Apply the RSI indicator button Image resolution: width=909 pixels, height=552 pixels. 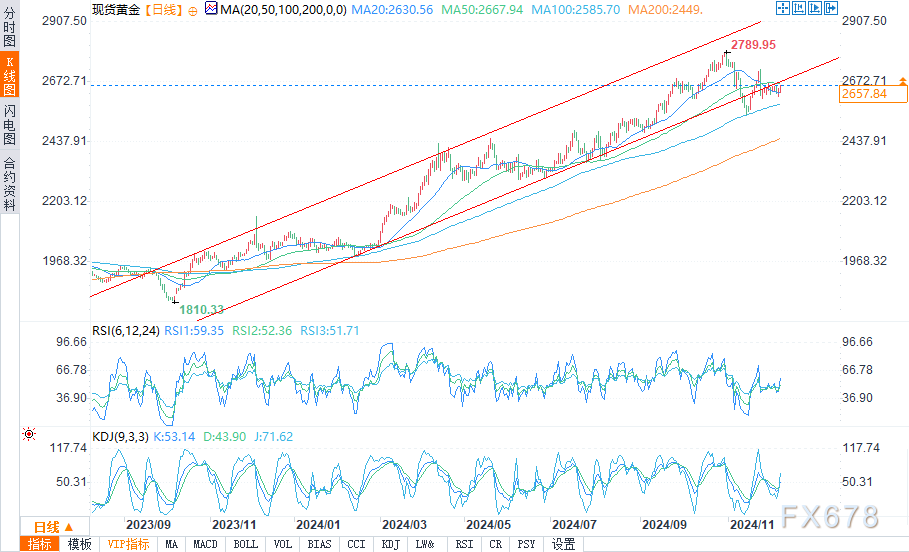(464, 544)
